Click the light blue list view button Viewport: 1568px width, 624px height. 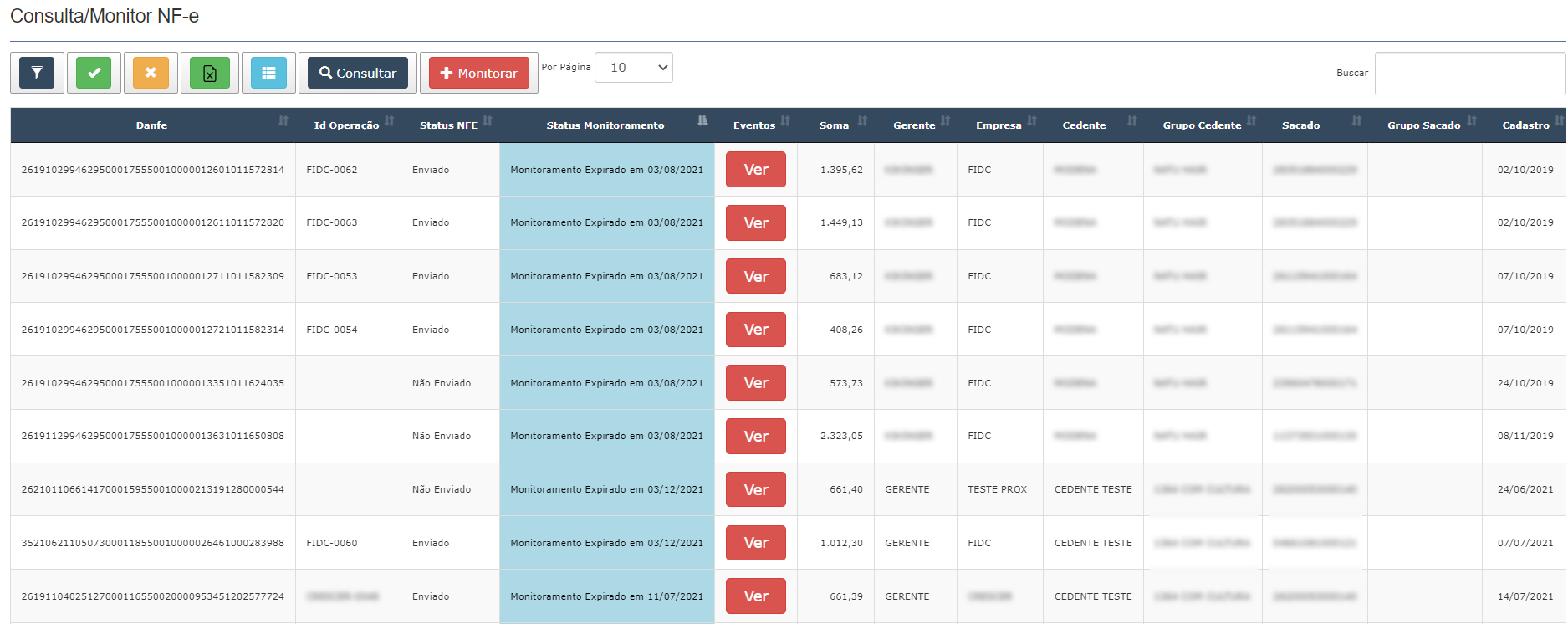point(268,73)
